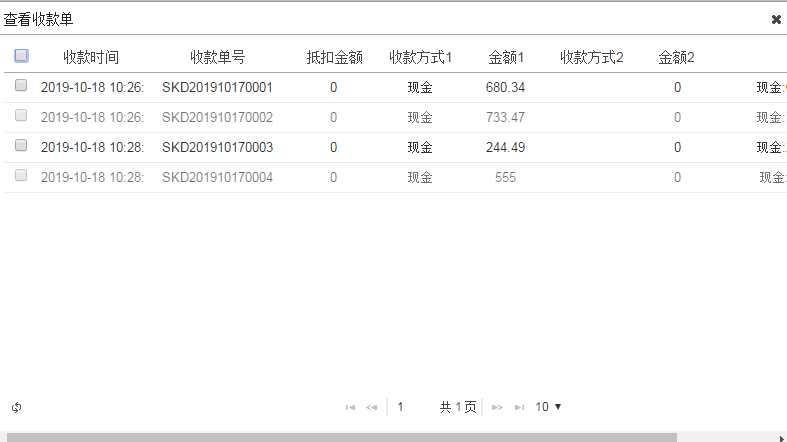Go to the first page of receipts
The width and height of the screenshot is (787, 442).
(x=350, y=407)
